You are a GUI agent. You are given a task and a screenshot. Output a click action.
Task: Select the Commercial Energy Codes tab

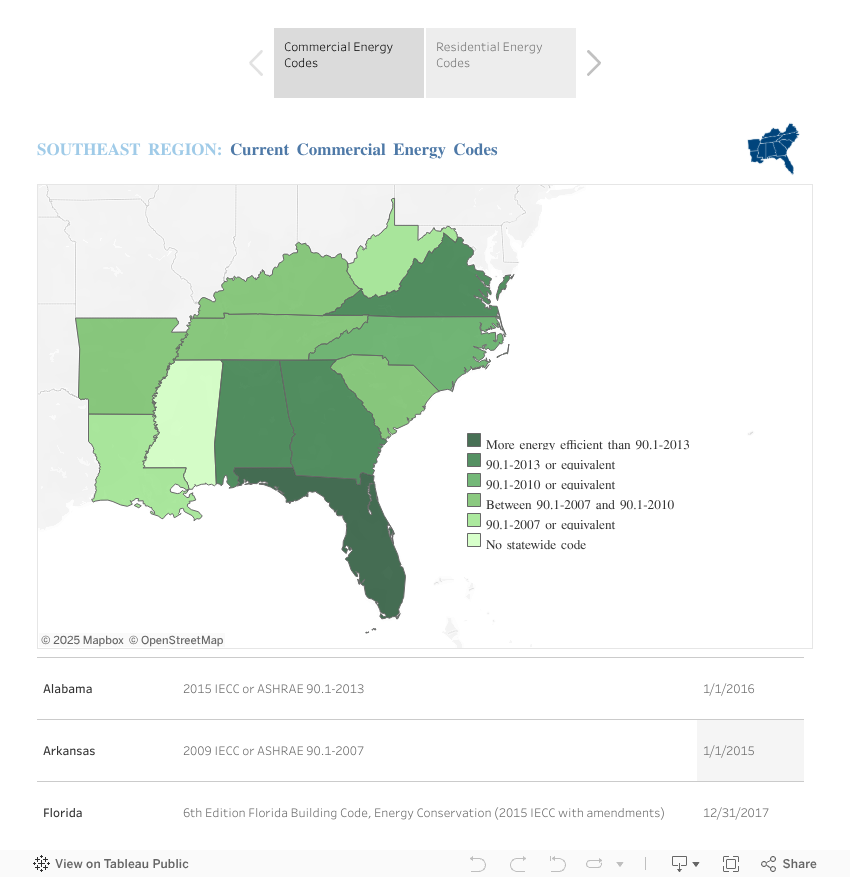click(348, 62)
